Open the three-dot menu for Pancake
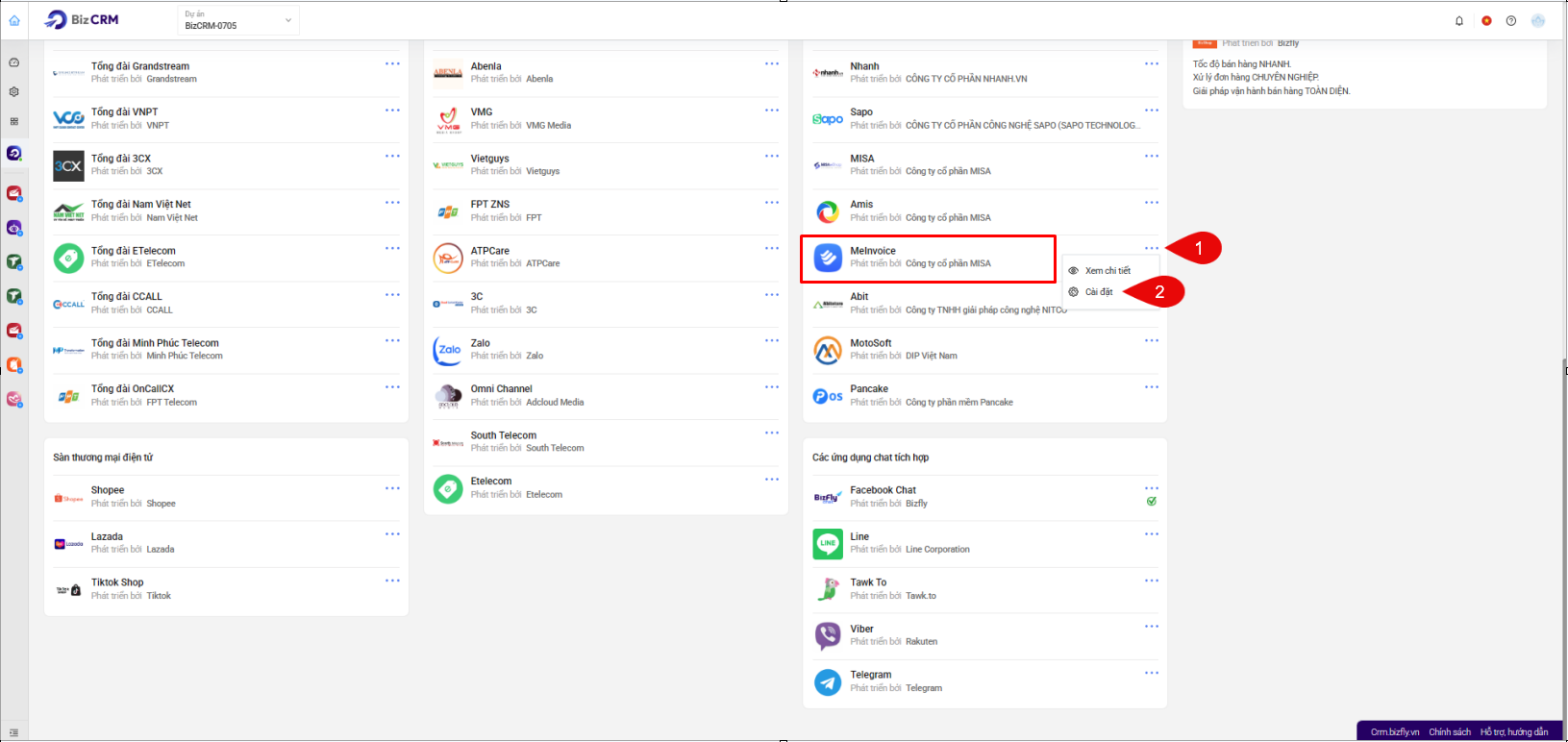 coord(1152,387)
